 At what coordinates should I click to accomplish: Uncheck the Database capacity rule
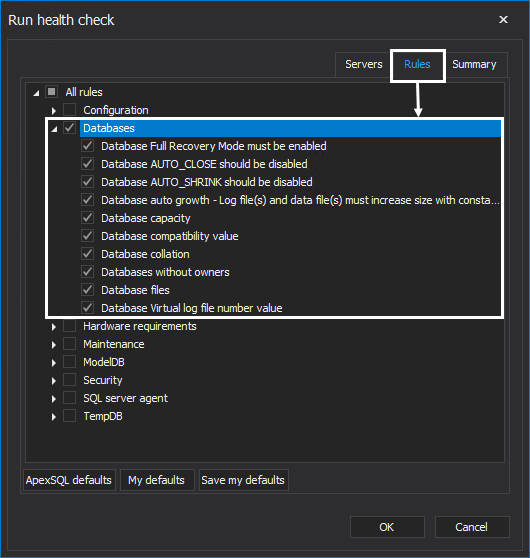coord(88,218)
